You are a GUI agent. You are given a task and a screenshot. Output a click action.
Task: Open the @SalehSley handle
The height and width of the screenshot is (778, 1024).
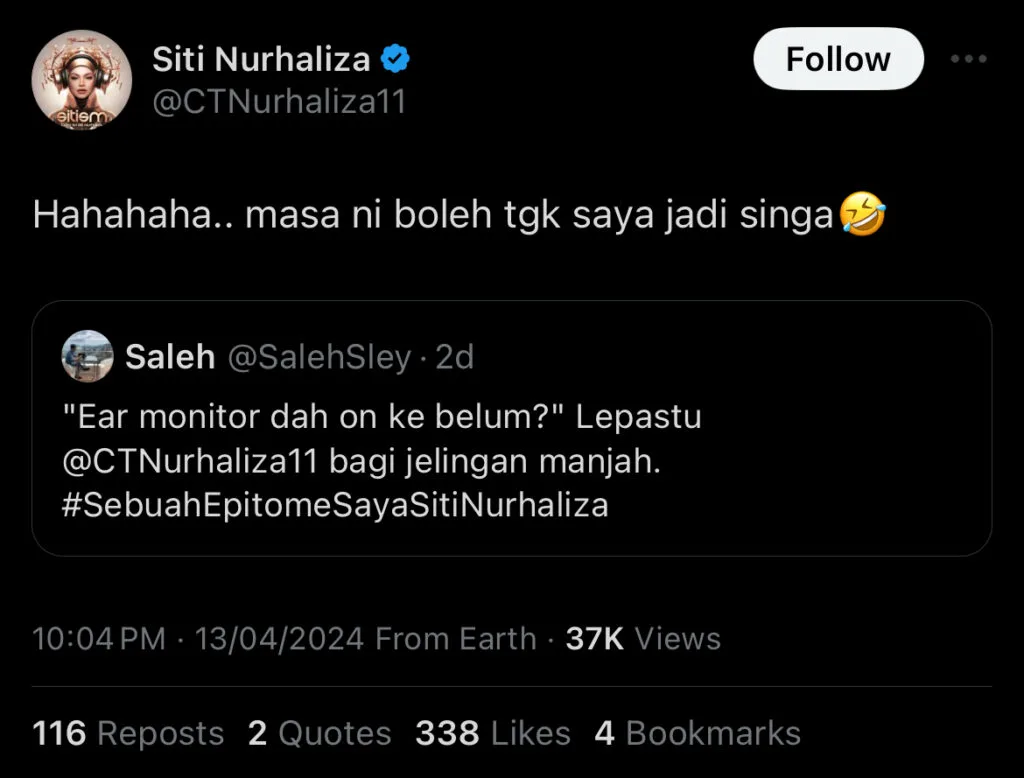[319, 357]
